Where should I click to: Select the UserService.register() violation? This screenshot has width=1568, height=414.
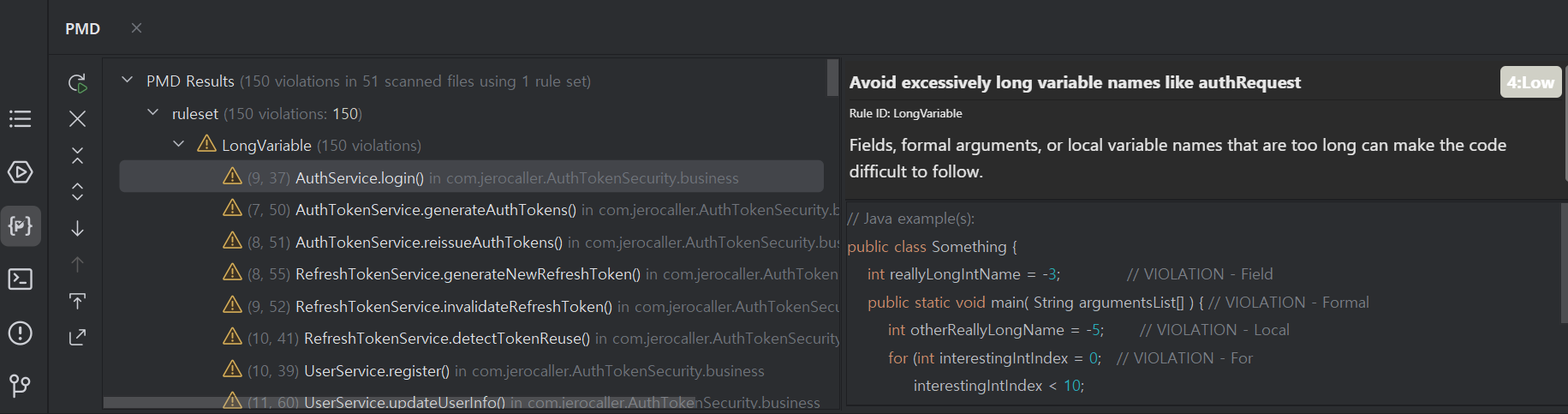click(376, 371)
